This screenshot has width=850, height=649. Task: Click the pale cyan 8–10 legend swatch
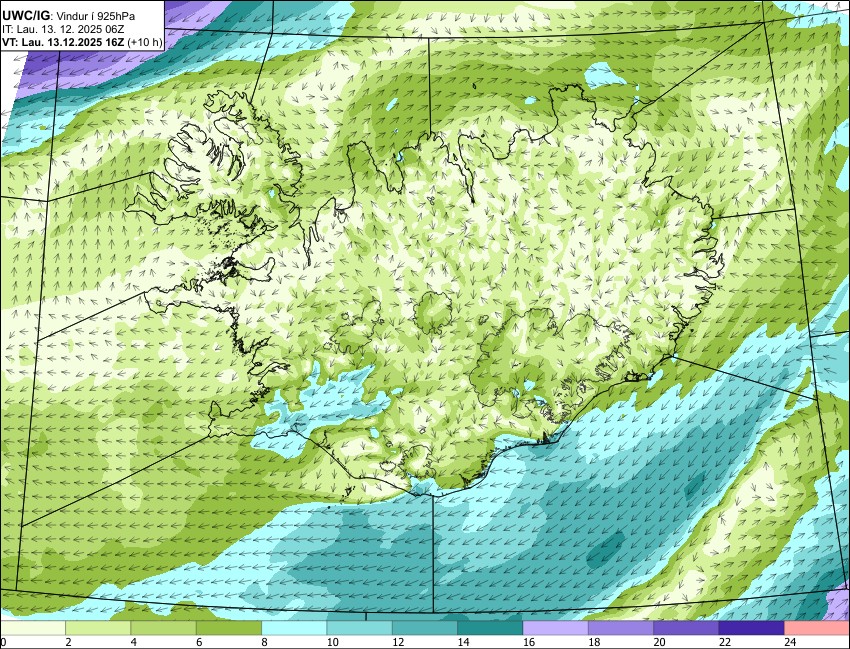pos(294,628)
